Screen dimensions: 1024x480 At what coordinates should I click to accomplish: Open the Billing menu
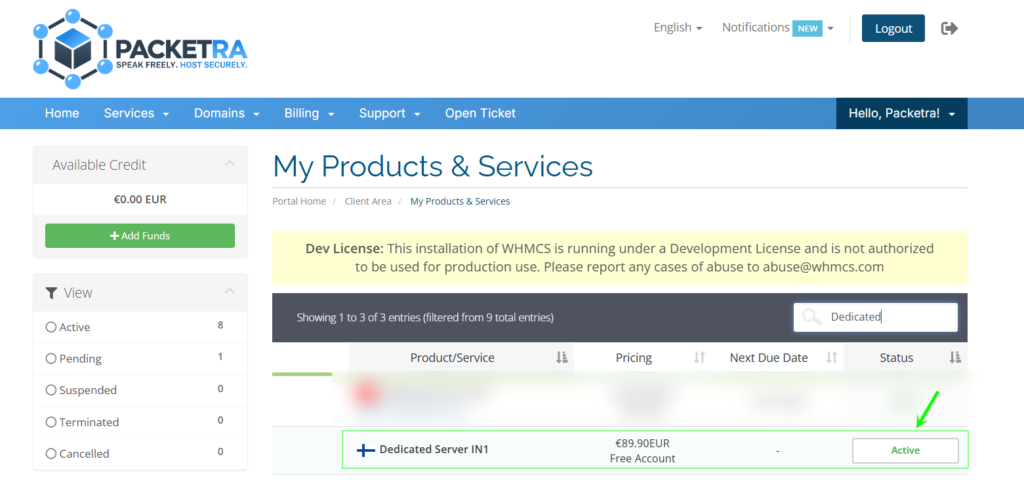click(x=310, y=113)
